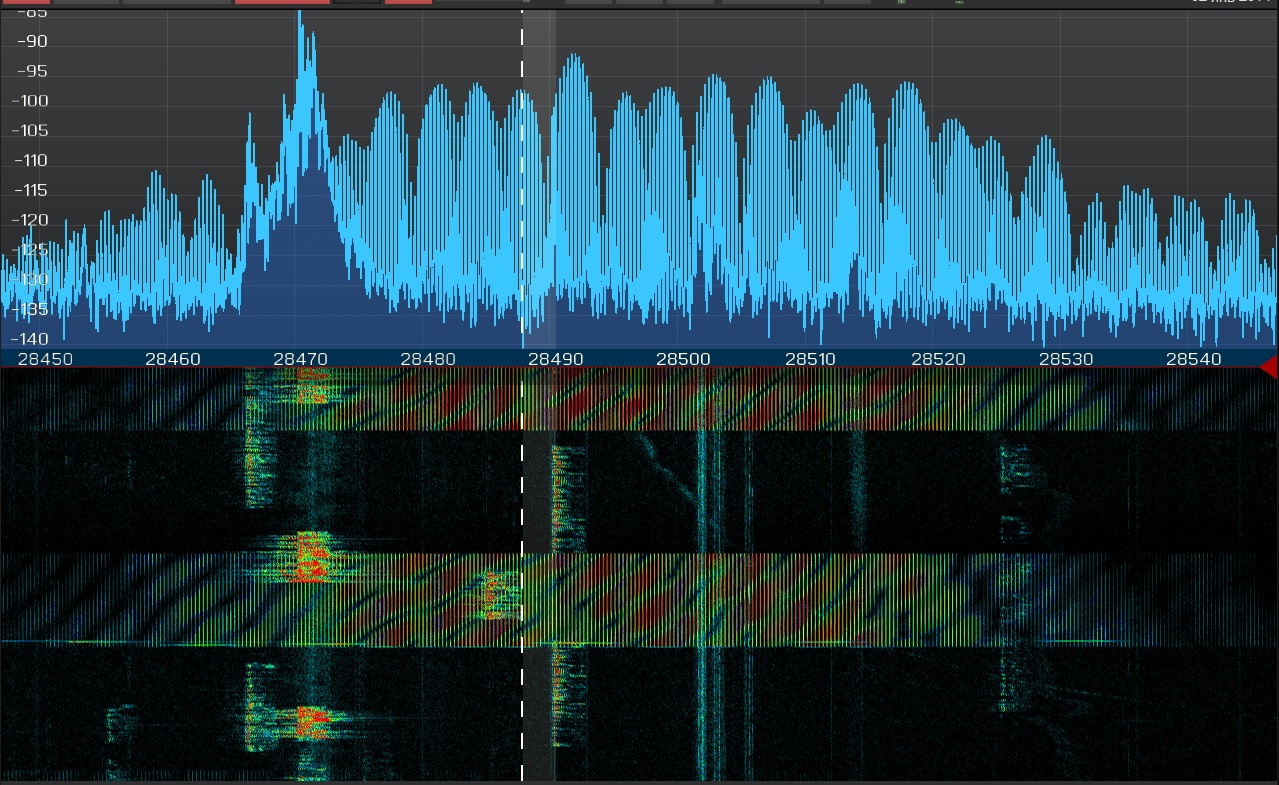The height and width of the screenshot is (785, 1279).
Task: Click the -90 dB level label
Action: coord(32,41)
